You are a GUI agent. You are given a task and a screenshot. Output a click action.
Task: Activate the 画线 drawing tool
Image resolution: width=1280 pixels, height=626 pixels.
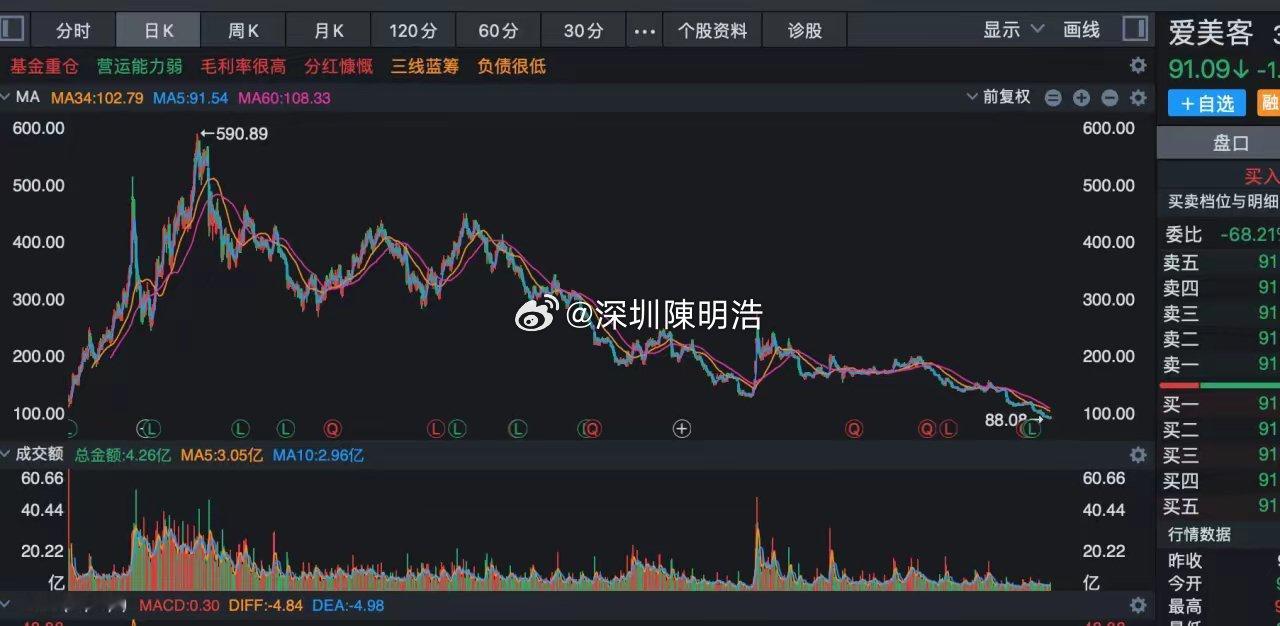pyautogui.click(x=1081, y=30)
